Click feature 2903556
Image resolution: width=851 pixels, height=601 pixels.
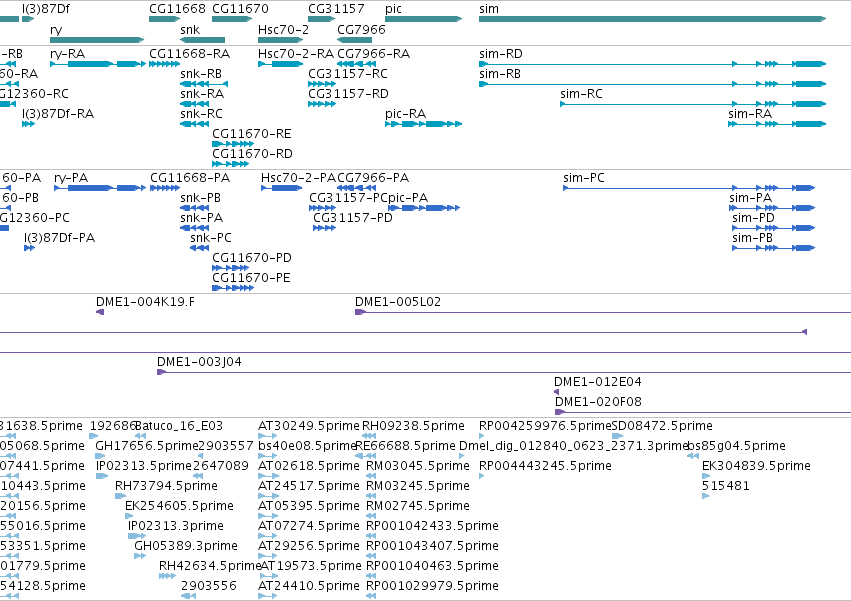pos(188,596)
